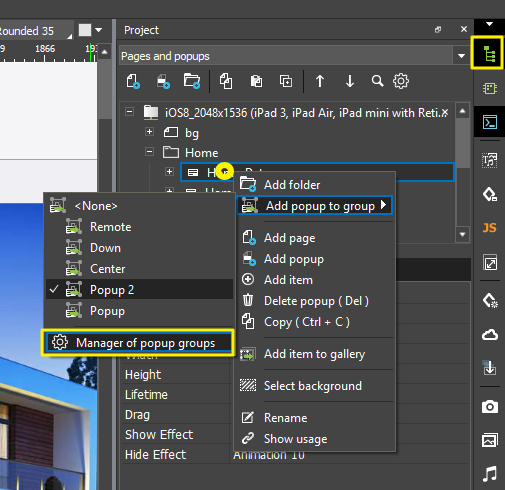The image size is (505, 490).
Task: Choose Add item in context menu
Action: [x=315, y=280]
